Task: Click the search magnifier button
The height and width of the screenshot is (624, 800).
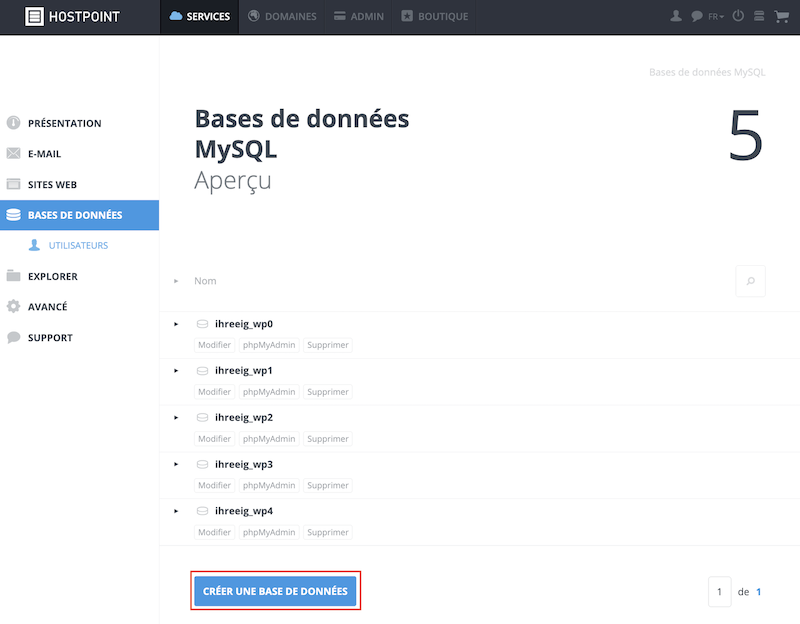Action: [x=750, y=281]
